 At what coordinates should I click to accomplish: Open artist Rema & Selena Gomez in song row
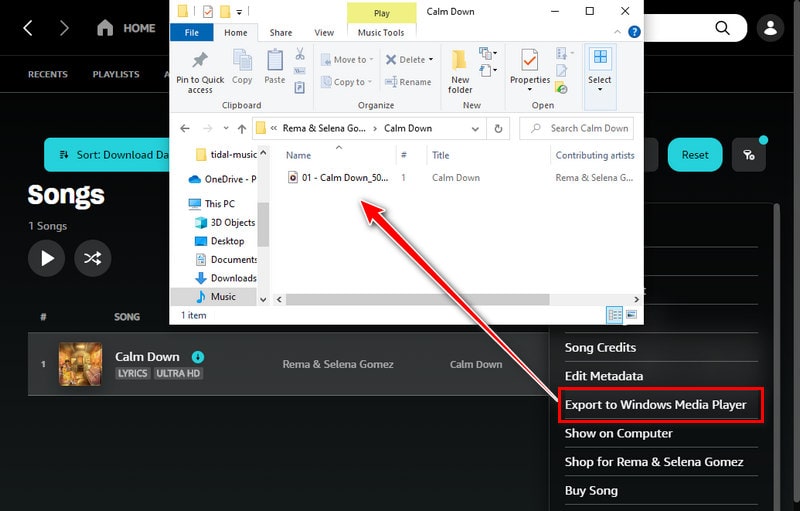pyautogui.click(x=338, y=364)
